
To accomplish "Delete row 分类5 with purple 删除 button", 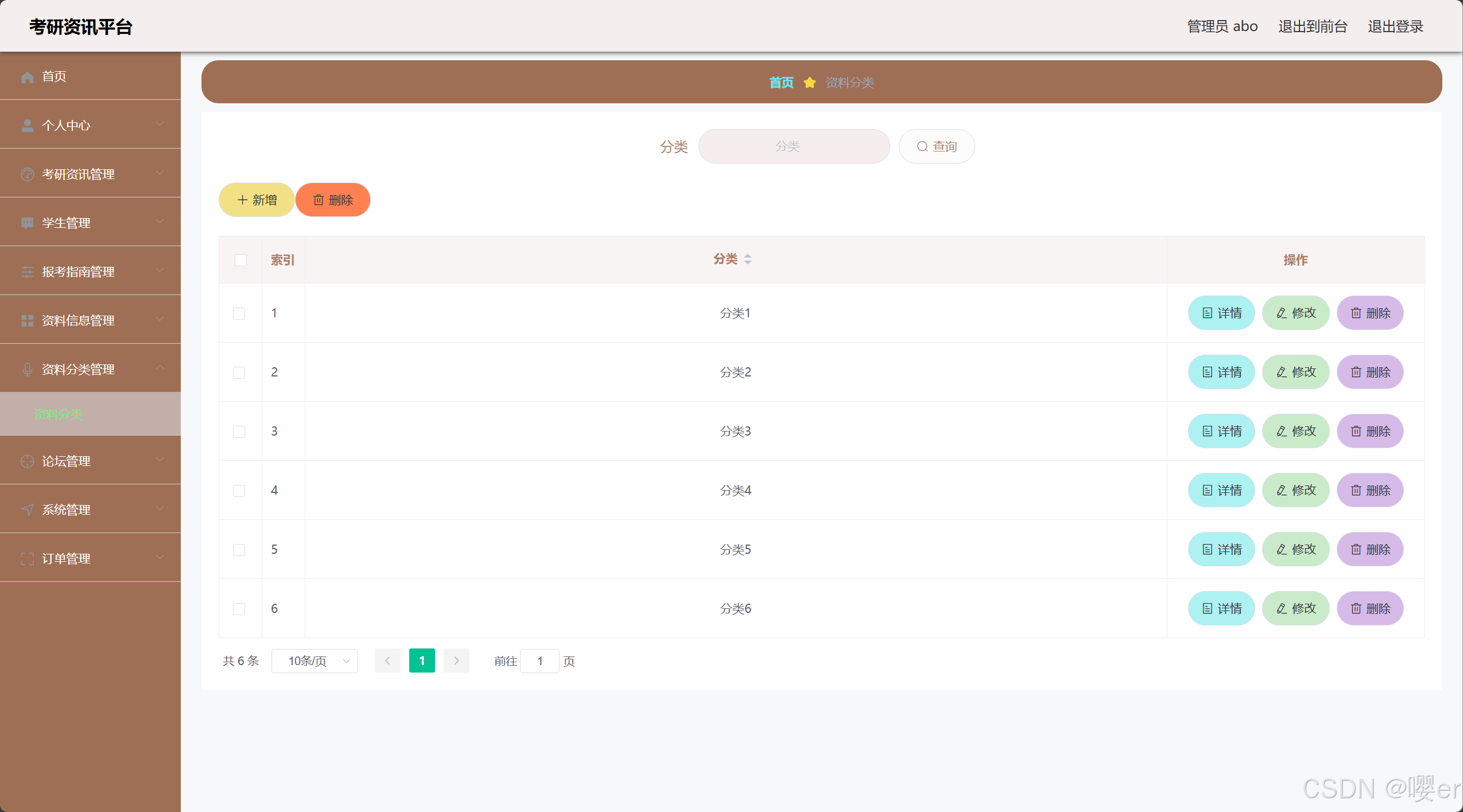I will [x=1369, y=550].
